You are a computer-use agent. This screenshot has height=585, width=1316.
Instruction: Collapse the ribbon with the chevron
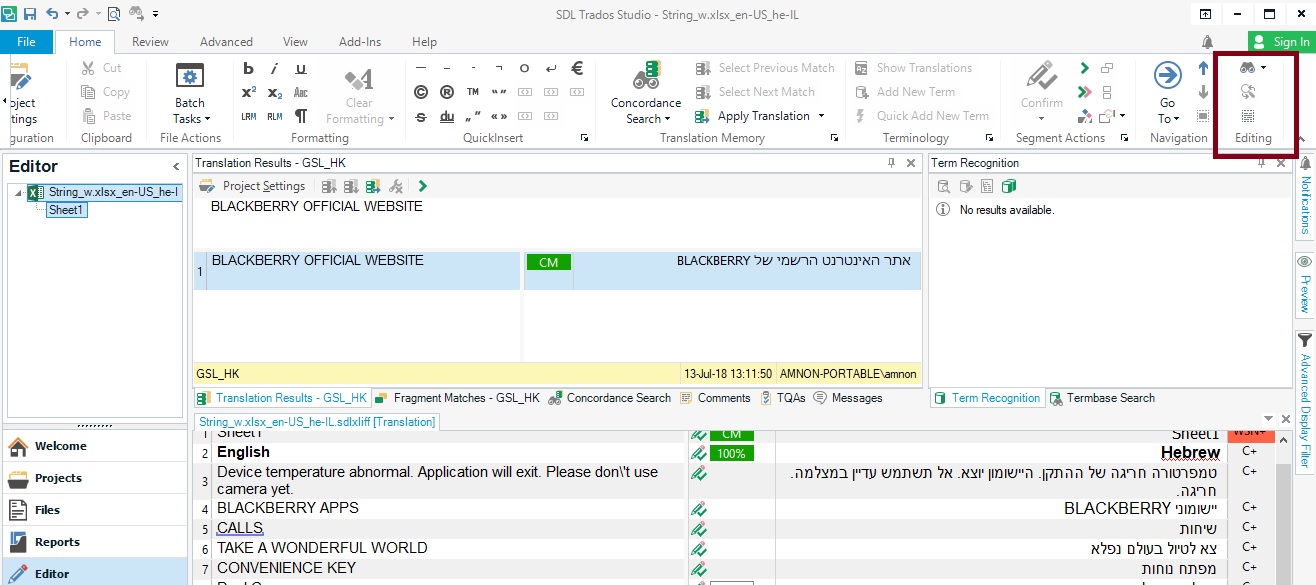point(1302,139)
